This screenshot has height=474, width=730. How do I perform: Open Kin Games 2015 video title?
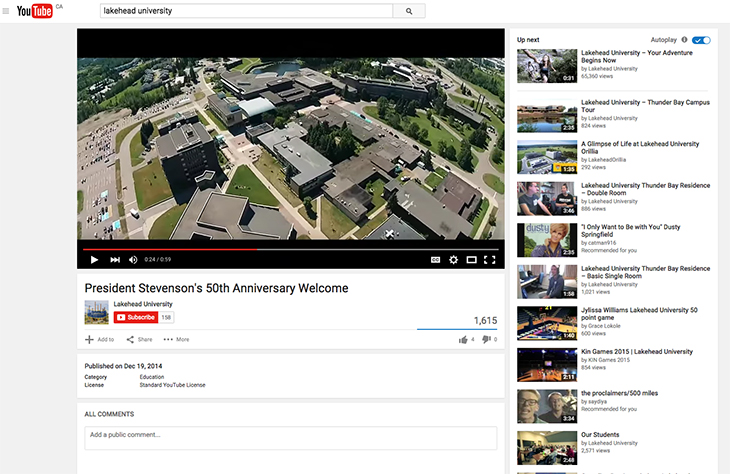tap(636, 352)
